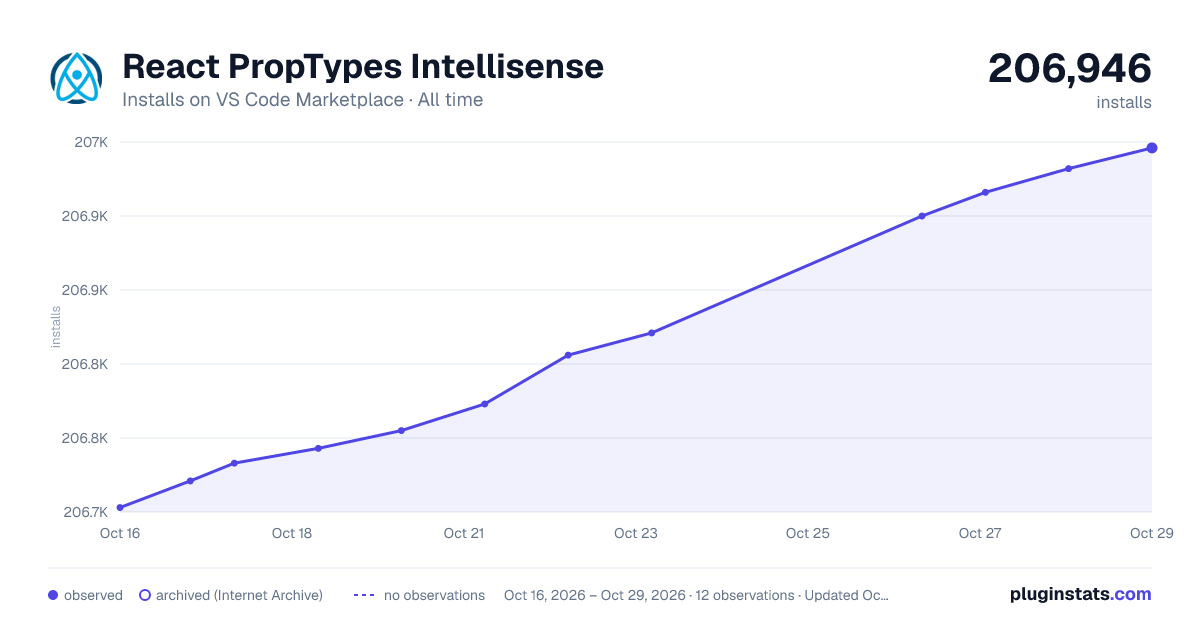Click the Oct 25 x-axis label
Screen dimensions: 1200x630
[x=808, y=533]
